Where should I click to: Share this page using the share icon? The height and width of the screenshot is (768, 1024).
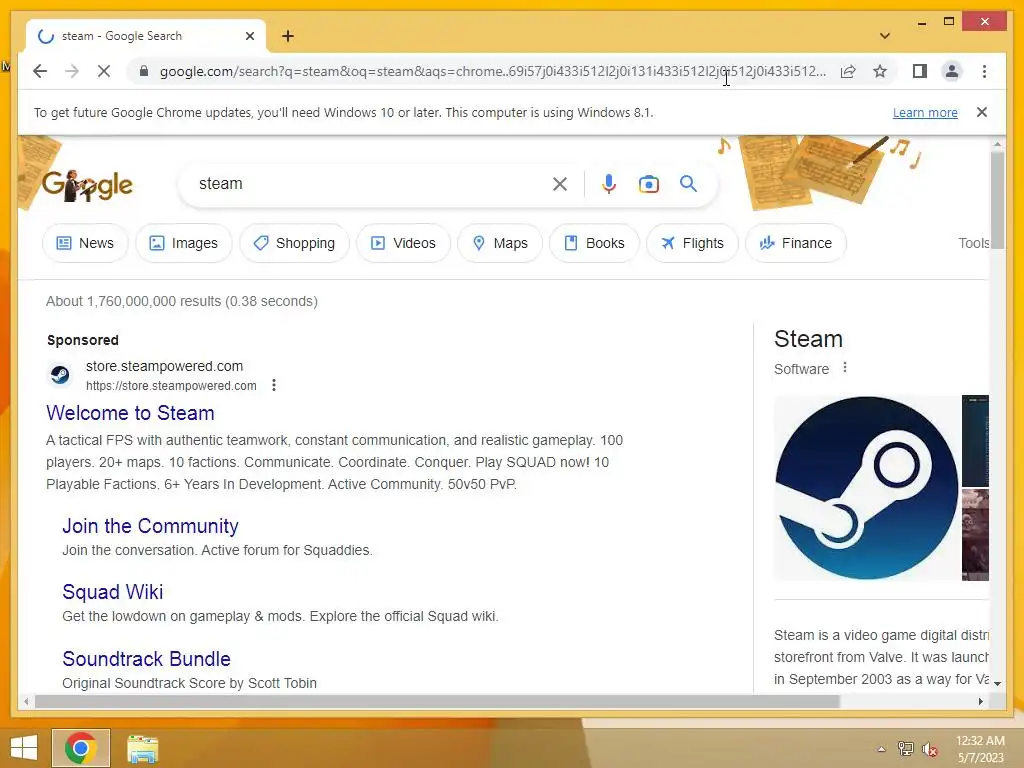point(848,71)
